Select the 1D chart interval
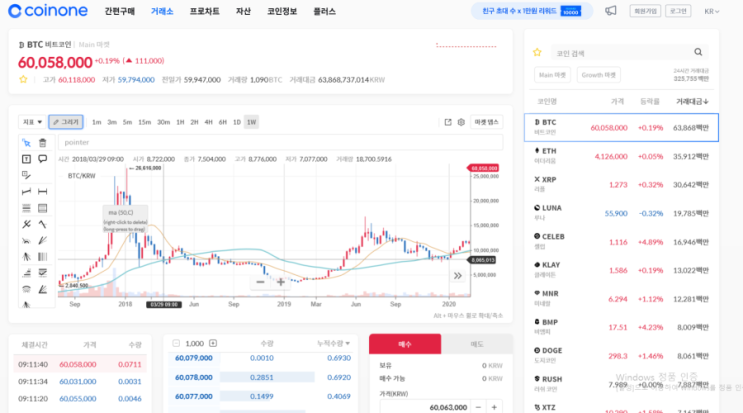This screenshot has height=413, width=743. click(237, 122)
